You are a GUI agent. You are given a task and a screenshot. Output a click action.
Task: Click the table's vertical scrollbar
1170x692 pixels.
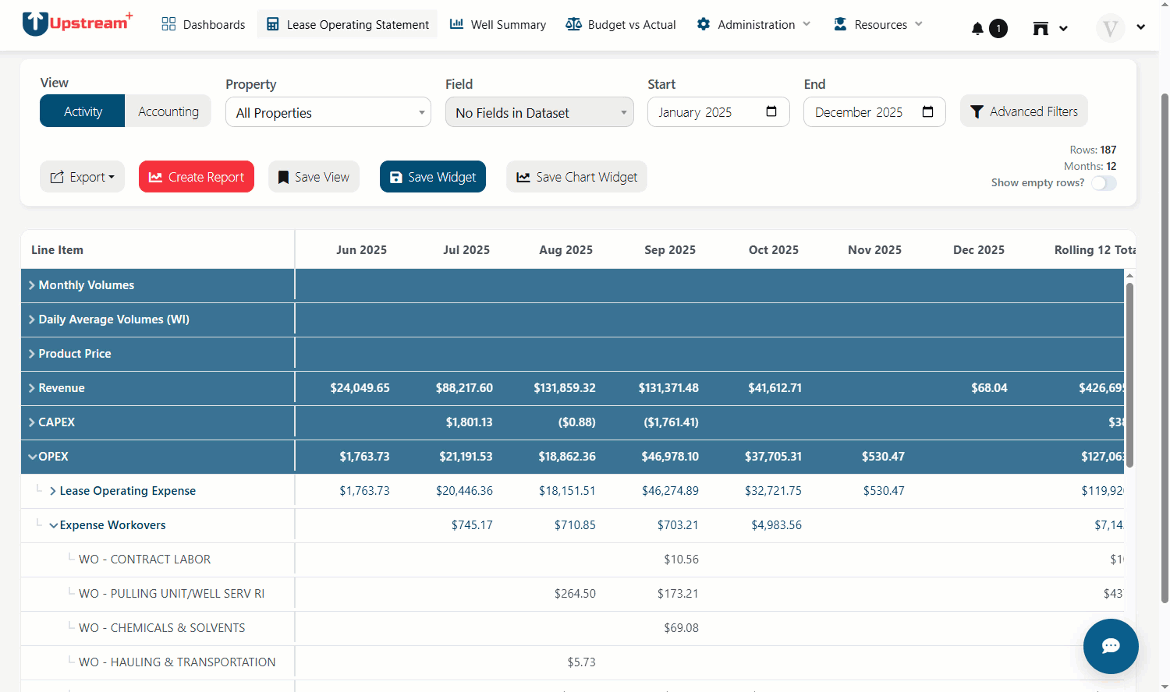coord(1130,375)
